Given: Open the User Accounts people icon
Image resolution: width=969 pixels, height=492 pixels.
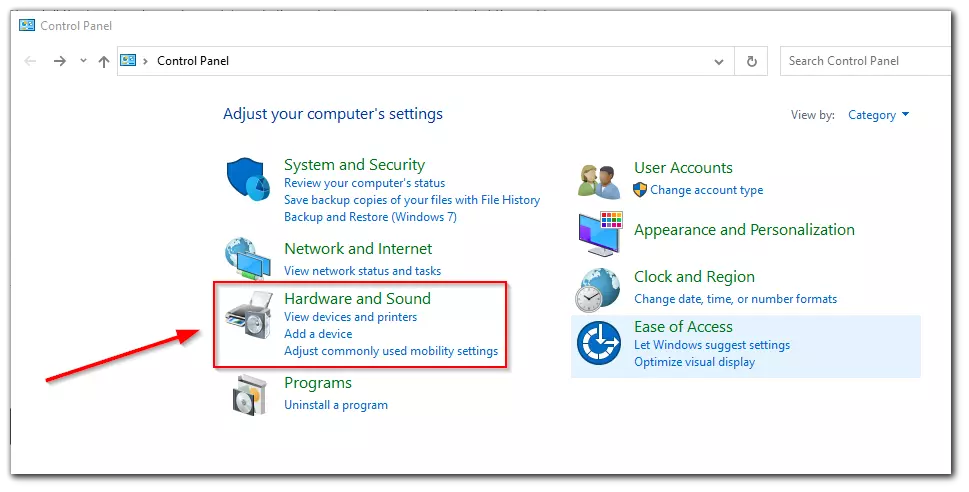Looking at the screenshot, I should [599, 181].
